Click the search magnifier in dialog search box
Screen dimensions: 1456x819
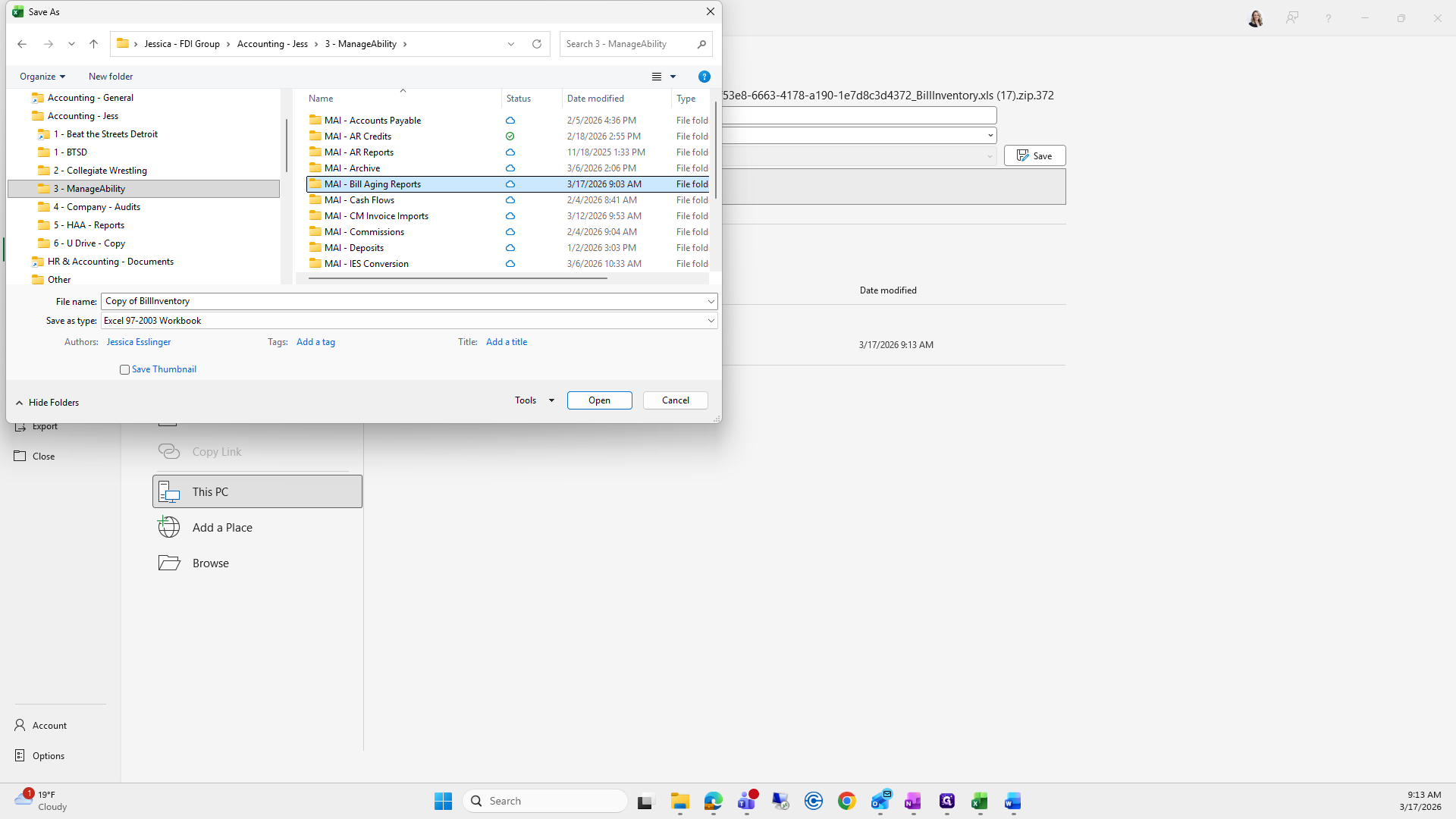[701, 44]
